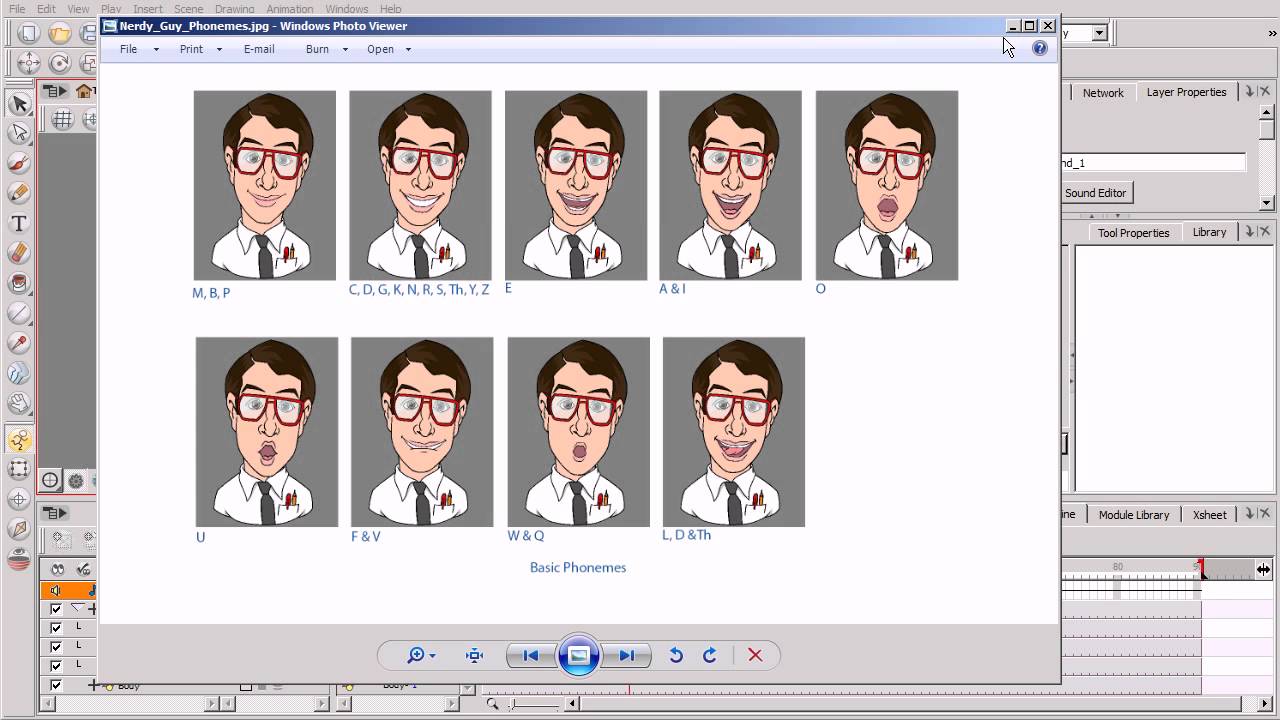Open the Photo Viewer zoom magnifier

click(x=421, y=655)
